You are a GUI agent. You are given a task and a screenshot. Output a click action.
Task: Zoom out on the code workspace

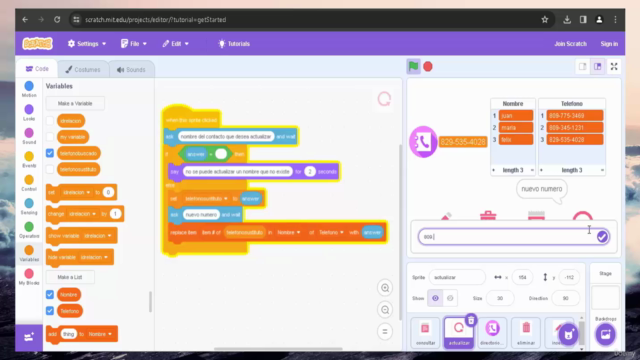click(385, 310)
